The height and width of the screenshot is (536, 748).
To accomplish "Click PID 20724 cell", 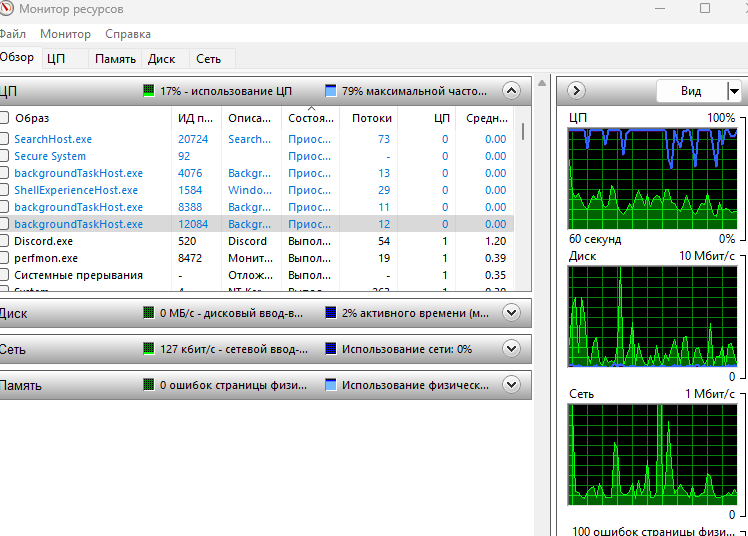I will pos(193,139).
